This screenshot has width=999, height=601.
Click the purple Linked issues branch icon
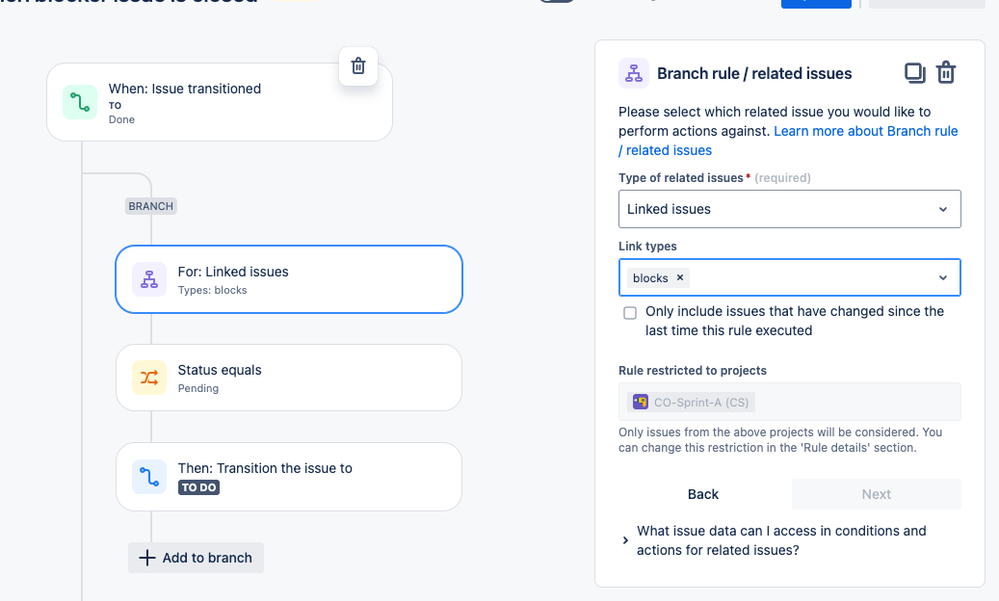(149, 279)
